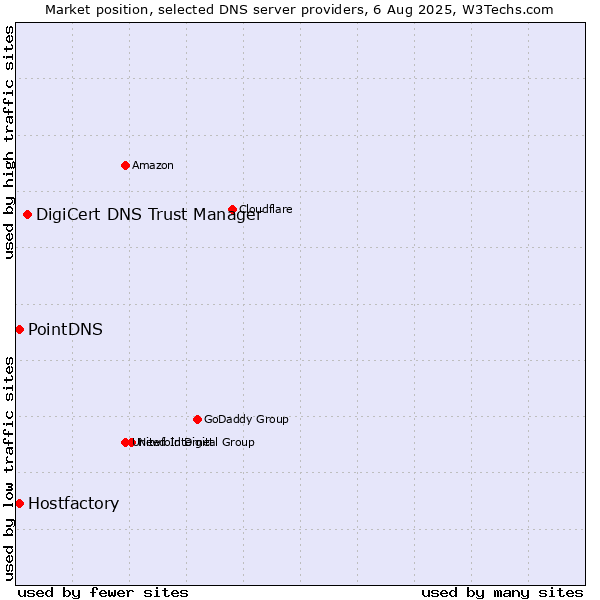Click the red marker beside Amazon
The height and width of the screenshot is (600, 600).
[x=125, y=165]
